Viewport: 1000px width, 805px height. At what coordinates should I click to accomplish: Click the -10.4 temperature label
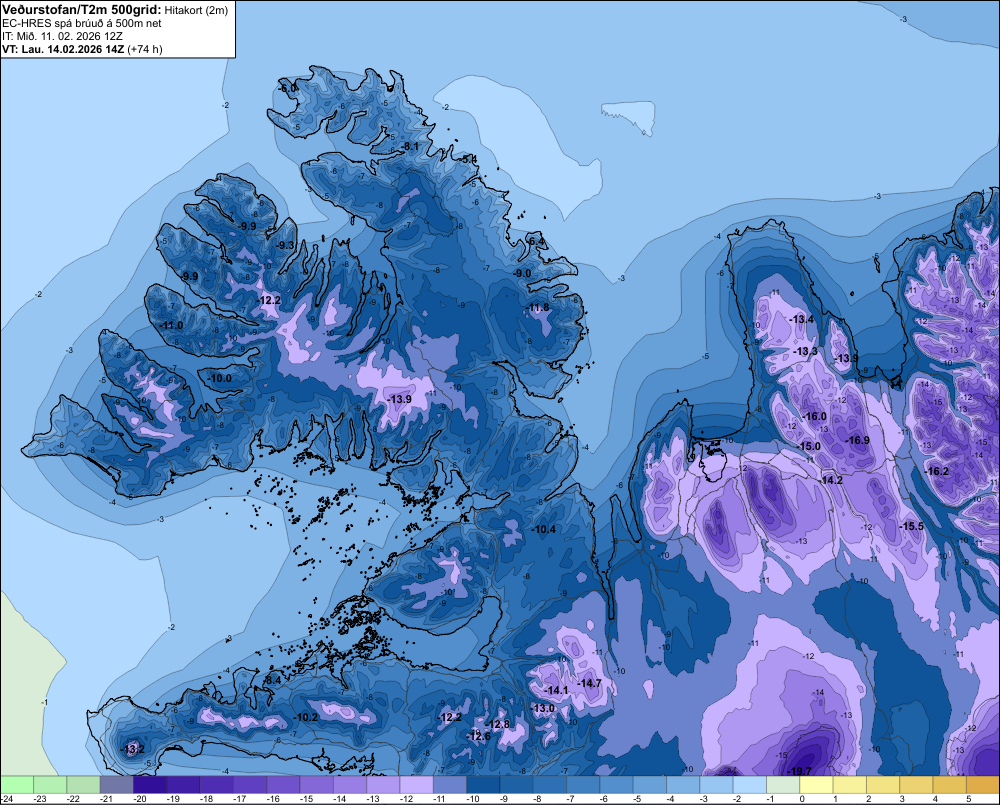543,529
